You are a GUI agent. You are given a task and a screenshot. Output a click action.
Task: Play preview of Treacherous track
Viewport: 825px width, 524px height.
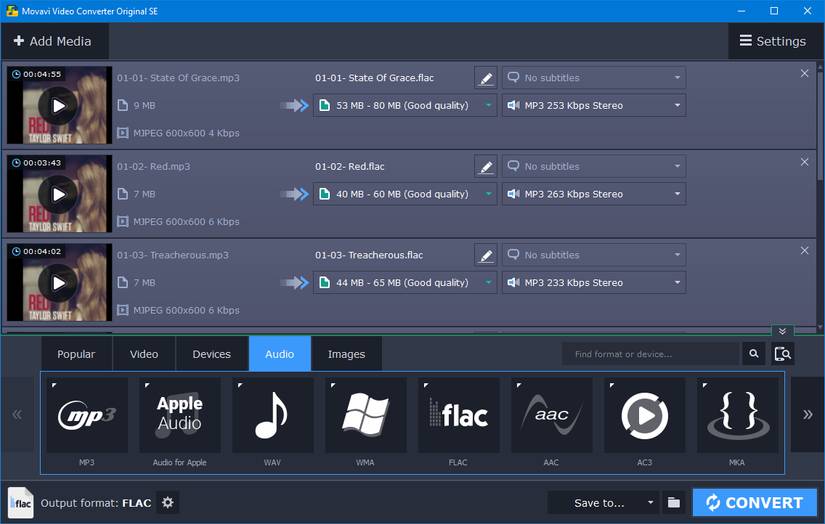click(58, 283)
